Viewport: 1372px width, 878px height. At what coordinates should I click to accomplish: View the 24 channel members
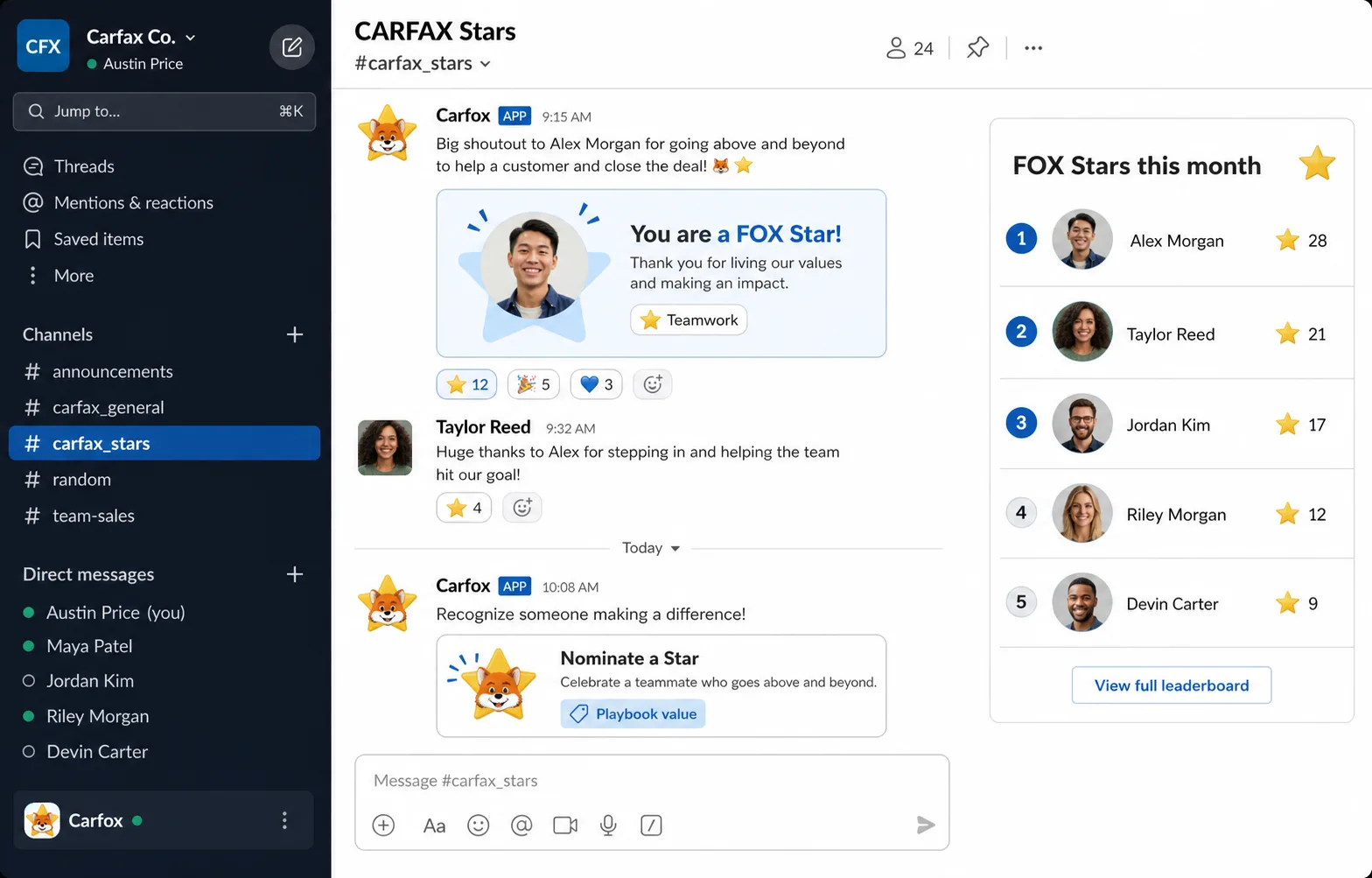click(910, 48)
